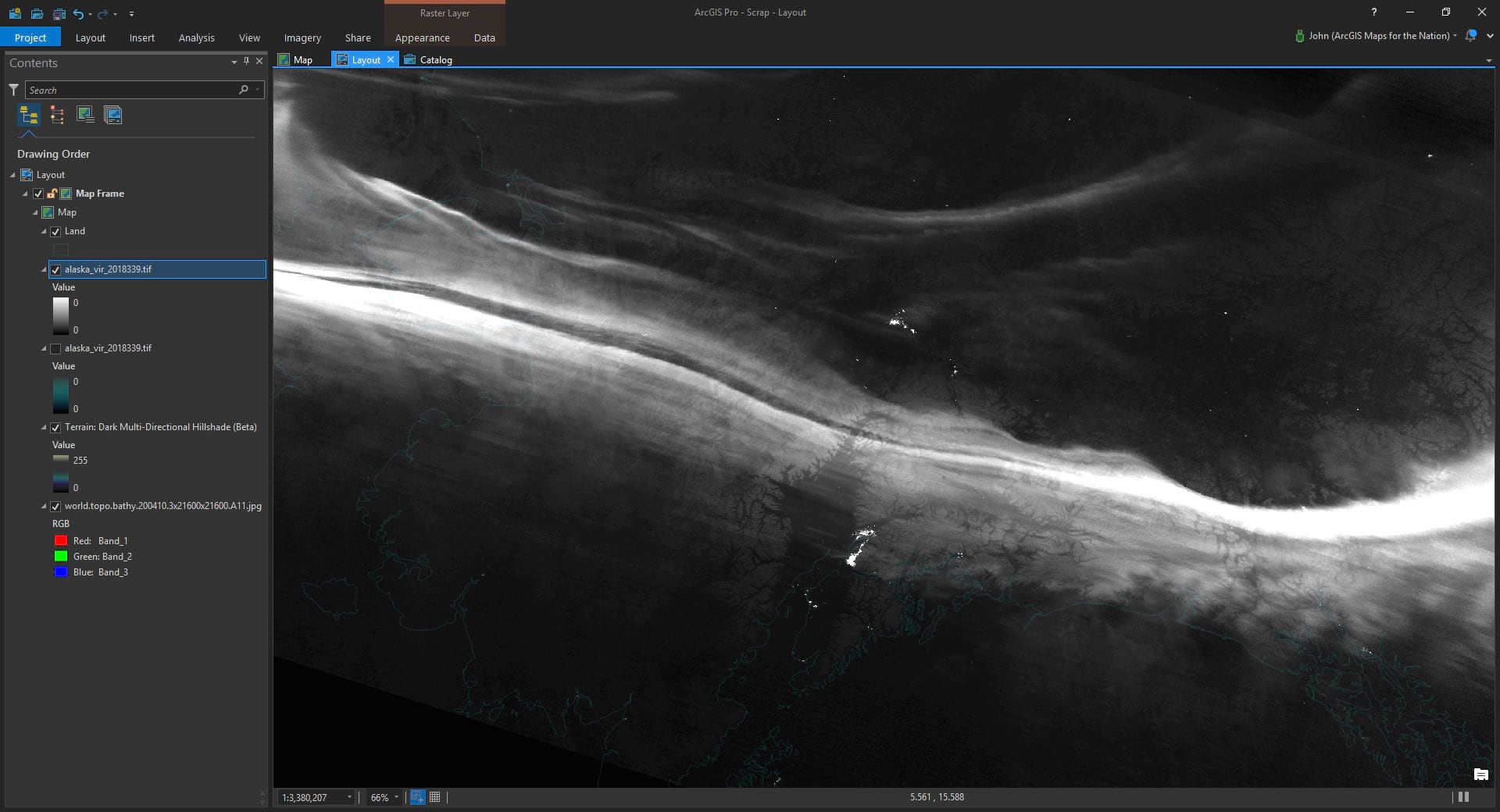The height and width of the screenshot is (812, 1500).
Task: Click the Open Project icon
Action: pos(37,13)
